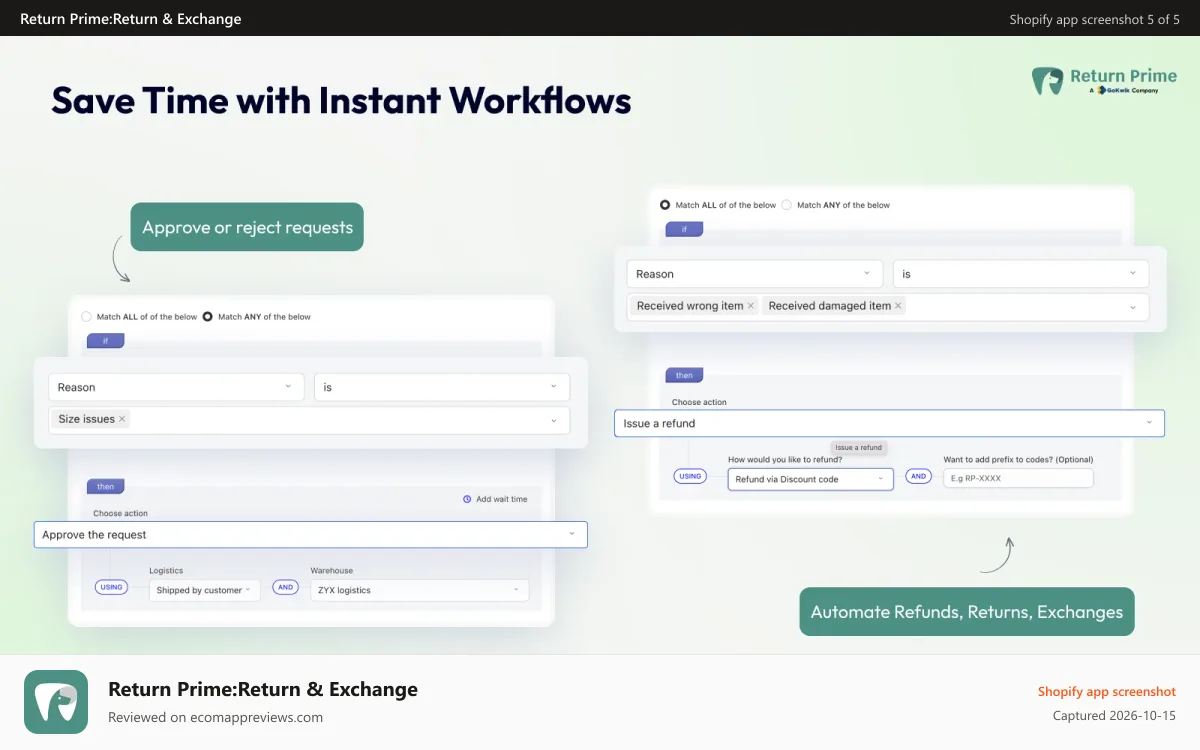1200x750 pixels.
Task: Open the Reason dropdown in left panel
Action: pos(176,387)
